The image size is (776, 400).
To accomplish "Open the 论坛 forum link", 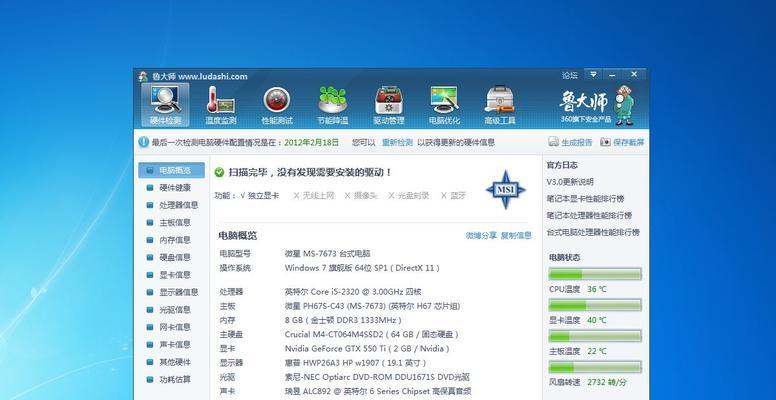I will pyautogui.click(x=570, y=75).
